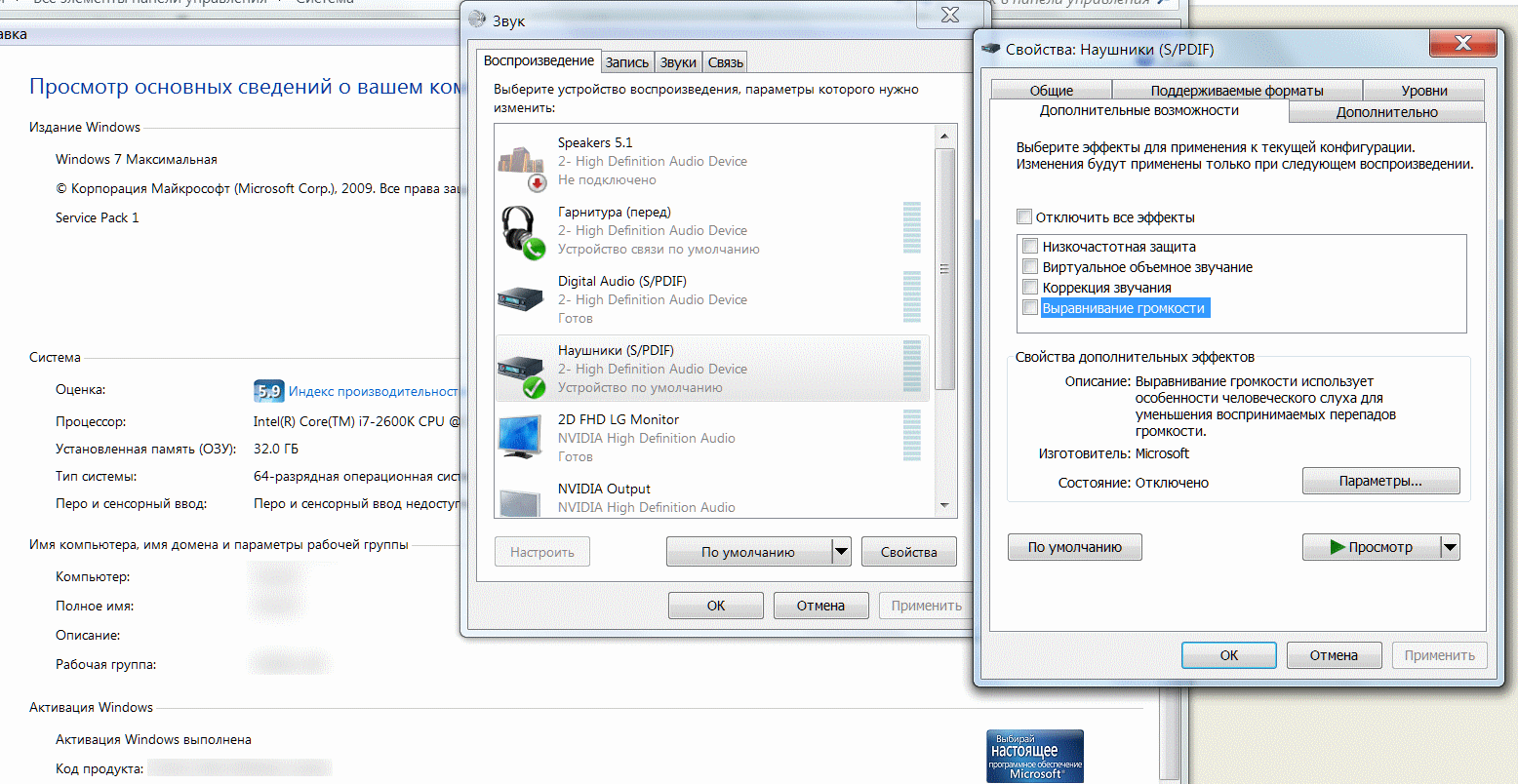Select the 2D FHD LG Monitor icon

pyautogui.click(x=522, y=437)
